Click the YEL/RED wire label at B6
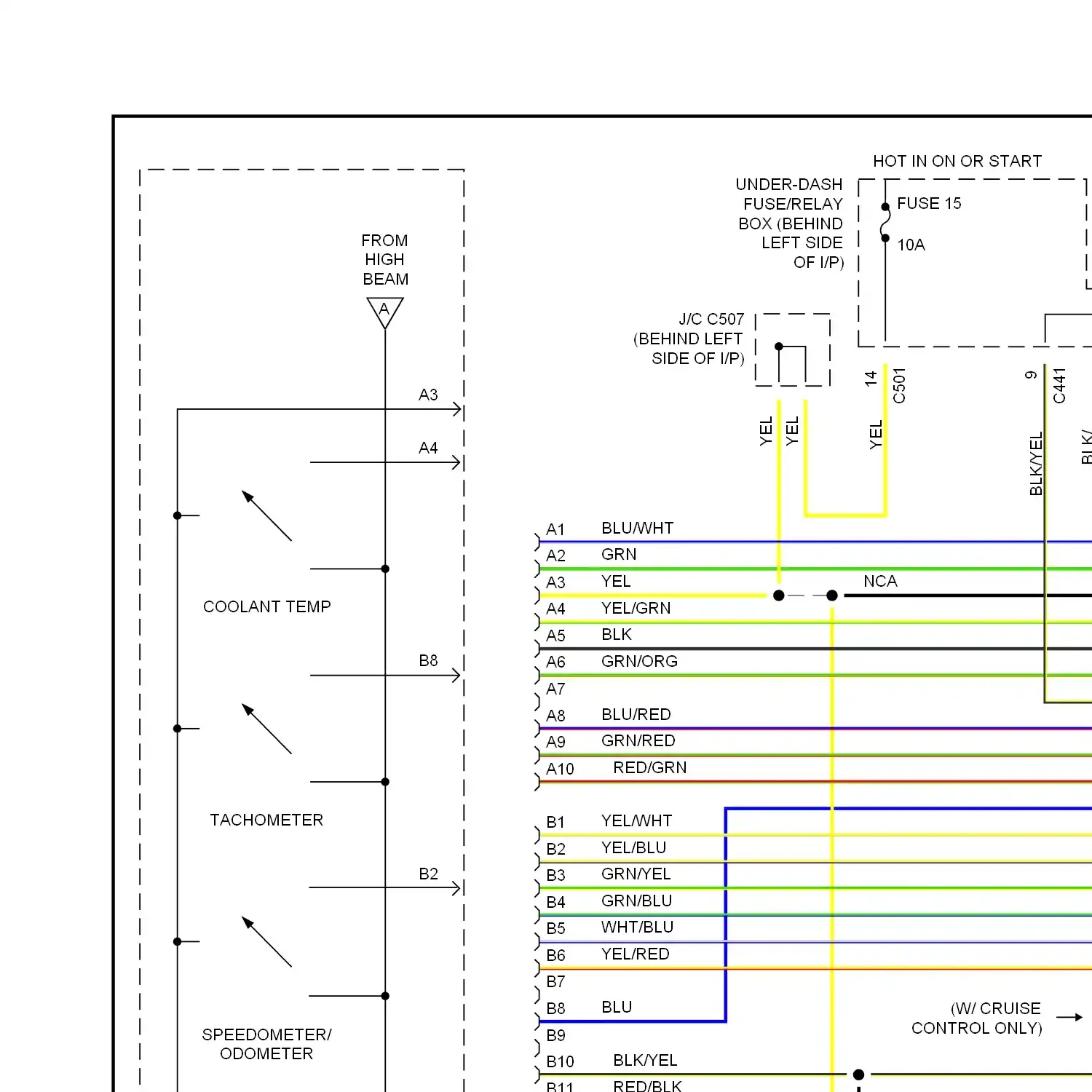The image size is (1092, 1092). coord(635,954)
